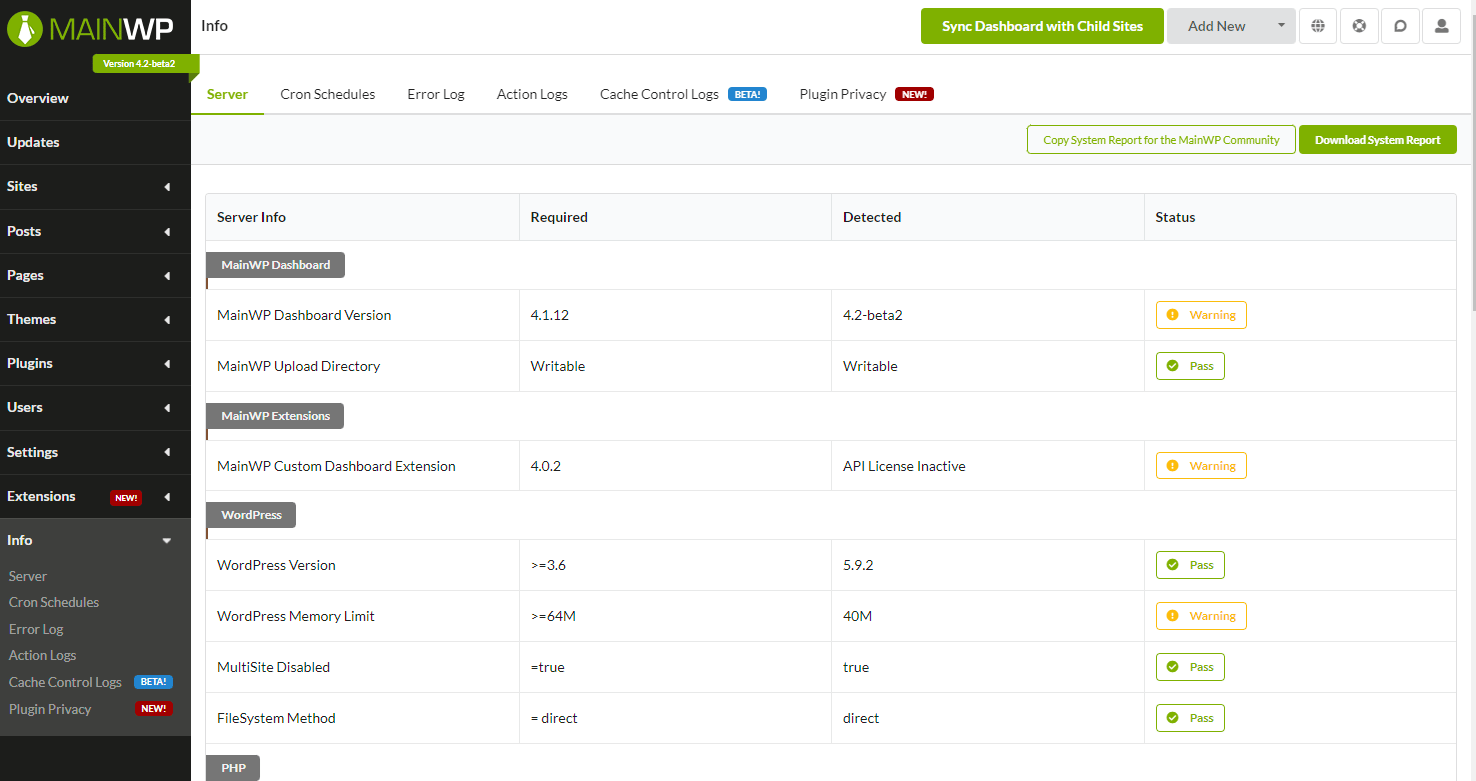Screen dimensions: 1476x781
Task: Expand the Users menu arrow
Action: coord(167,408)
